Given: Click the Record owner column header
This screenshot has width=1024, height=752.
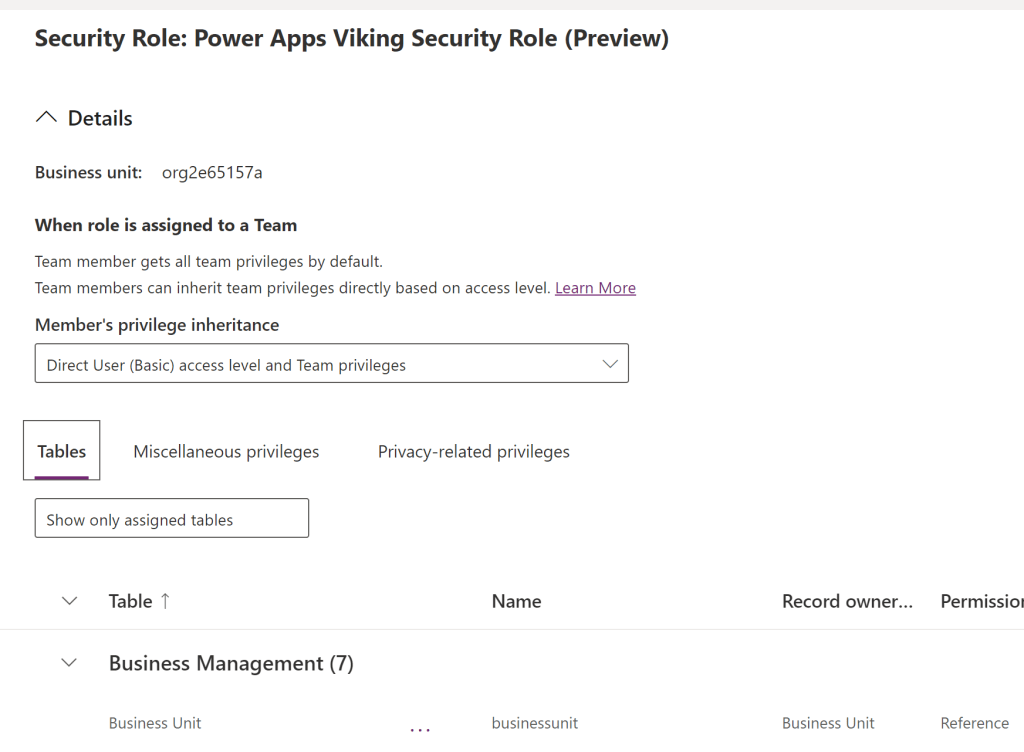Looking at the screenshot, I should pos(847,601).
